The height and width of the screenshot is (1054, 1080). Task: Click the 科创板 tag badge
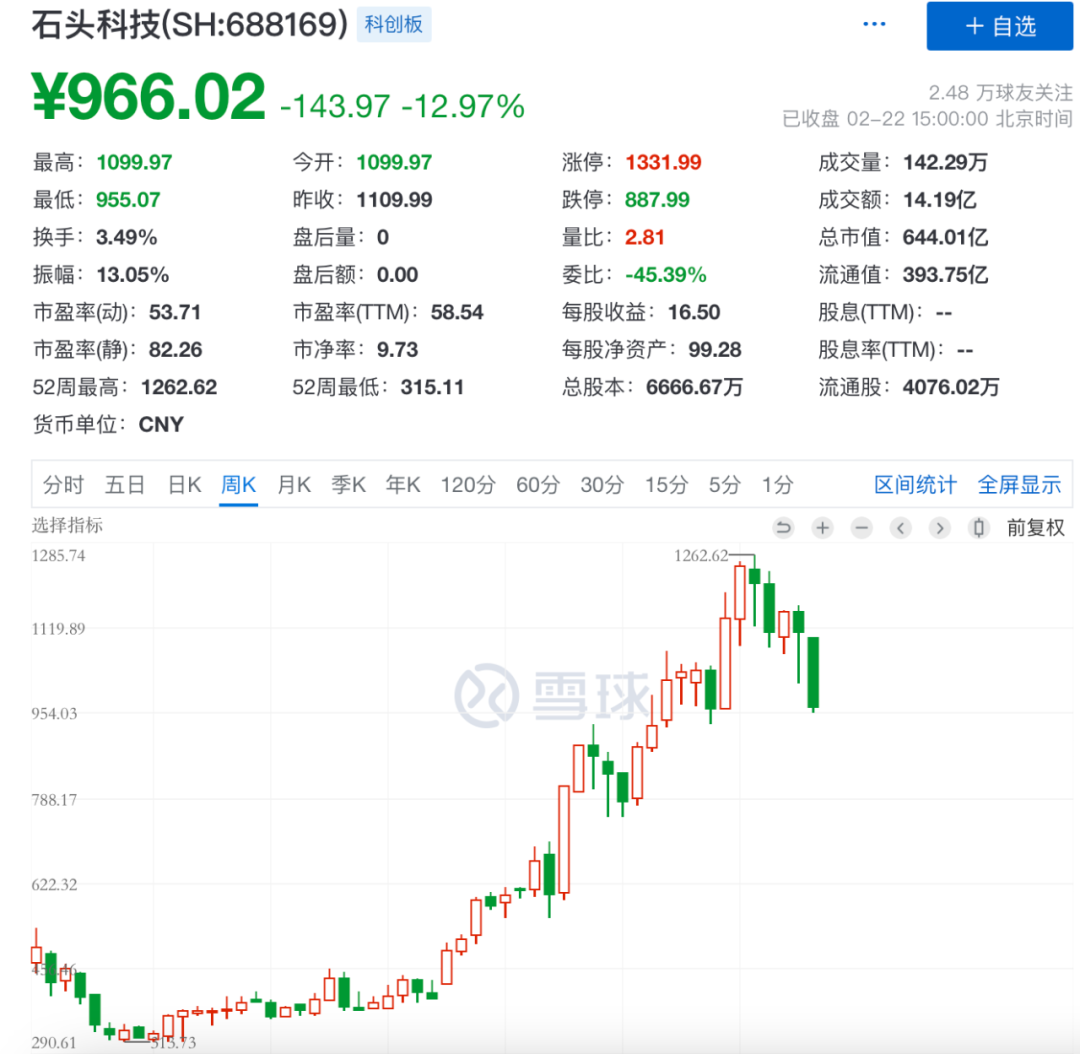point(394,25)
